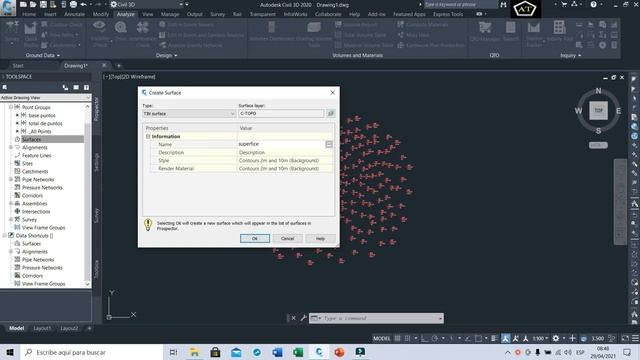
Task: Open Windows Start menu
Action: coord(10,352)
